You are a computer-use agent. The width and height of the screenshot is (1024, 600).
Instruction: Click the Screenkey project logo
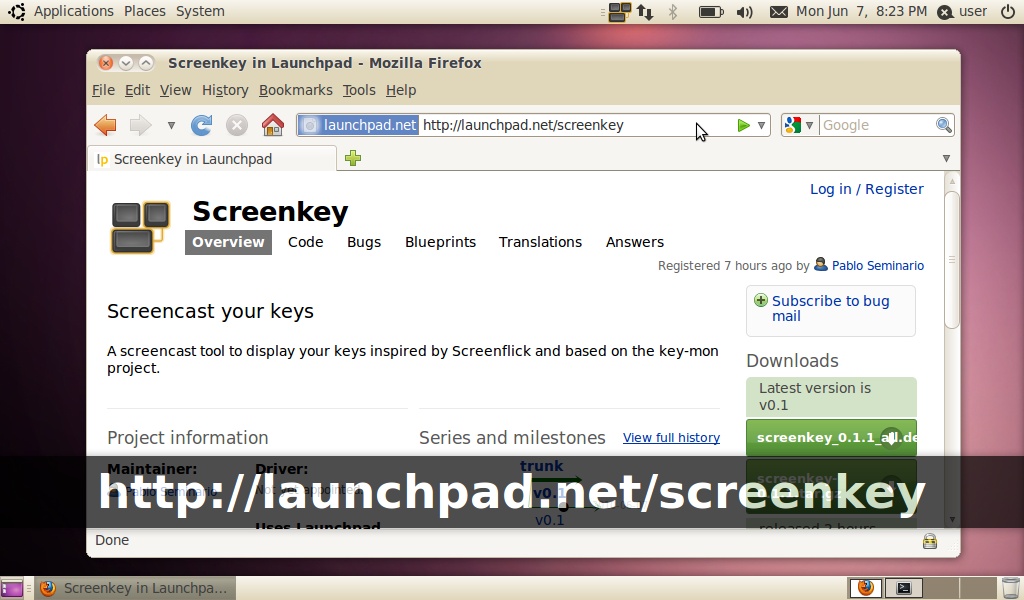point(140,227)
